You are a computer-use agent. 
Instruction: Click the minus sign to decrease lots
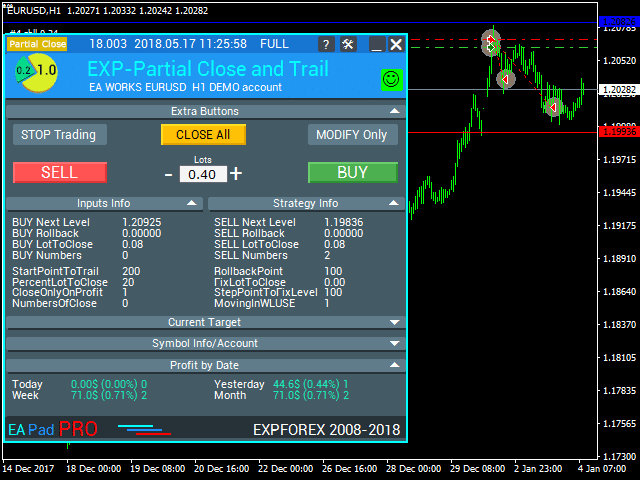click(168, 174)
